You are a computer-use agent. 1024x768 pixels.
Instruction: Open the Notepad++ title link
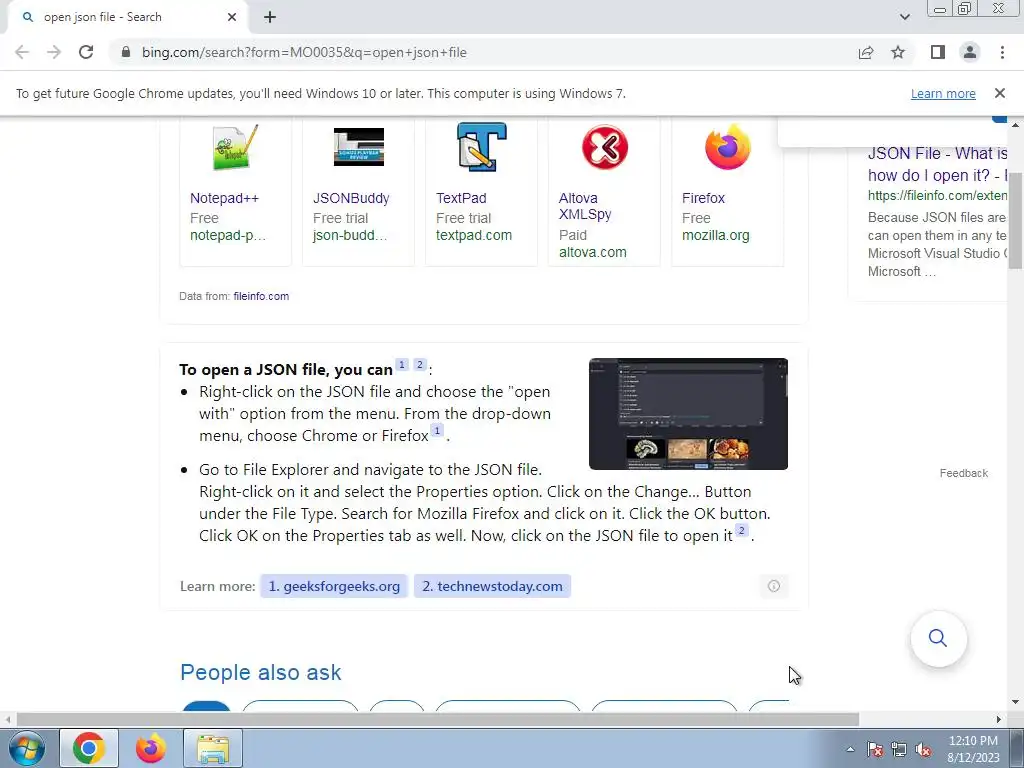tap(224, 198)
